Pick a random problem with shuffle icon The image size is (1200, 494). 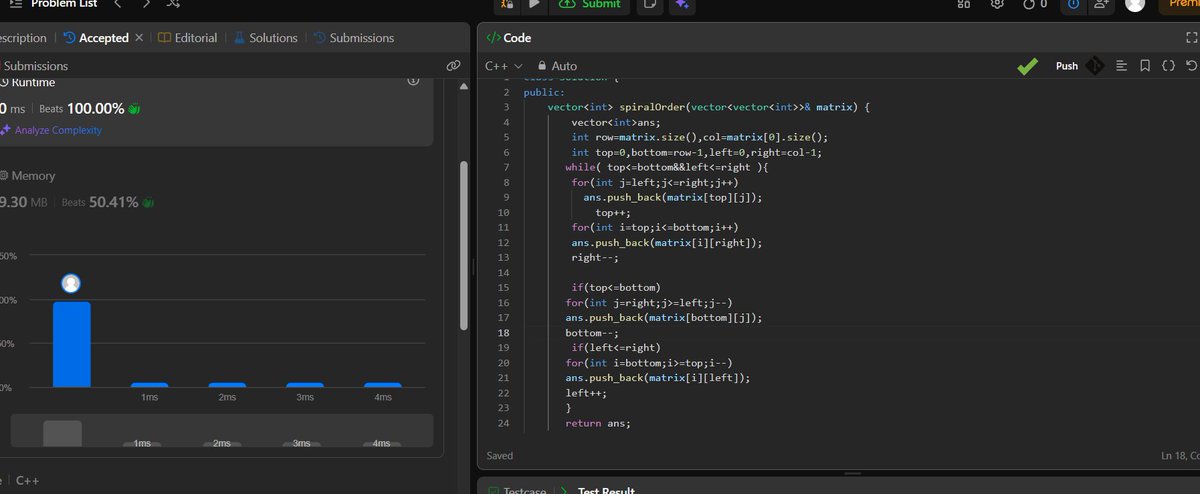tap(173, 4)
